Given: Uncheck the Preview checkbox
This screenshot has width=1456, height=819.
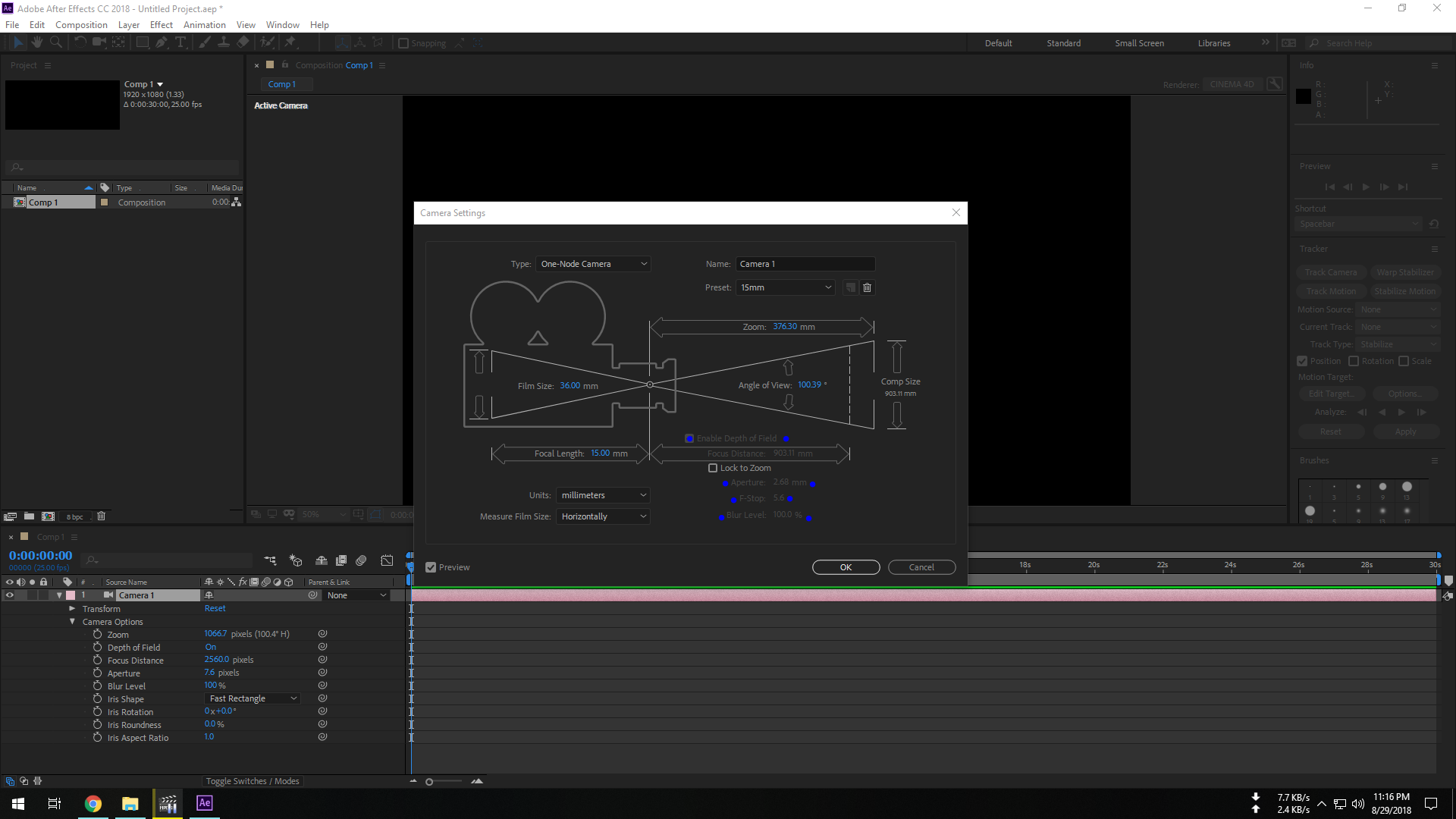Looking at the screenshot, I should pos(431,567).
